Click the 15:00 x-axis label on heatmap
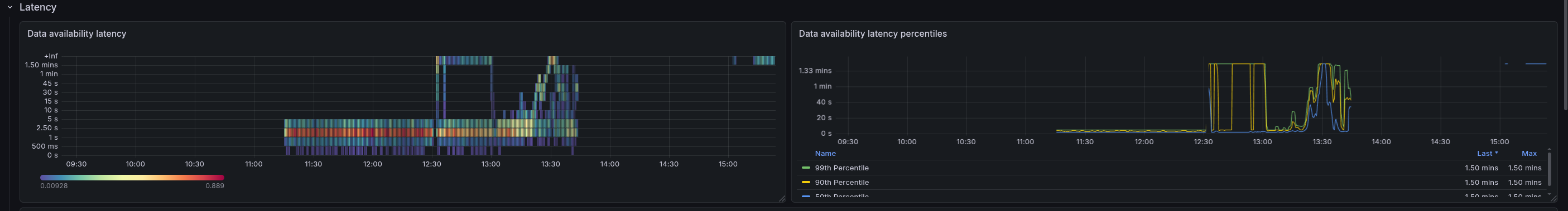 click(728, 164)
